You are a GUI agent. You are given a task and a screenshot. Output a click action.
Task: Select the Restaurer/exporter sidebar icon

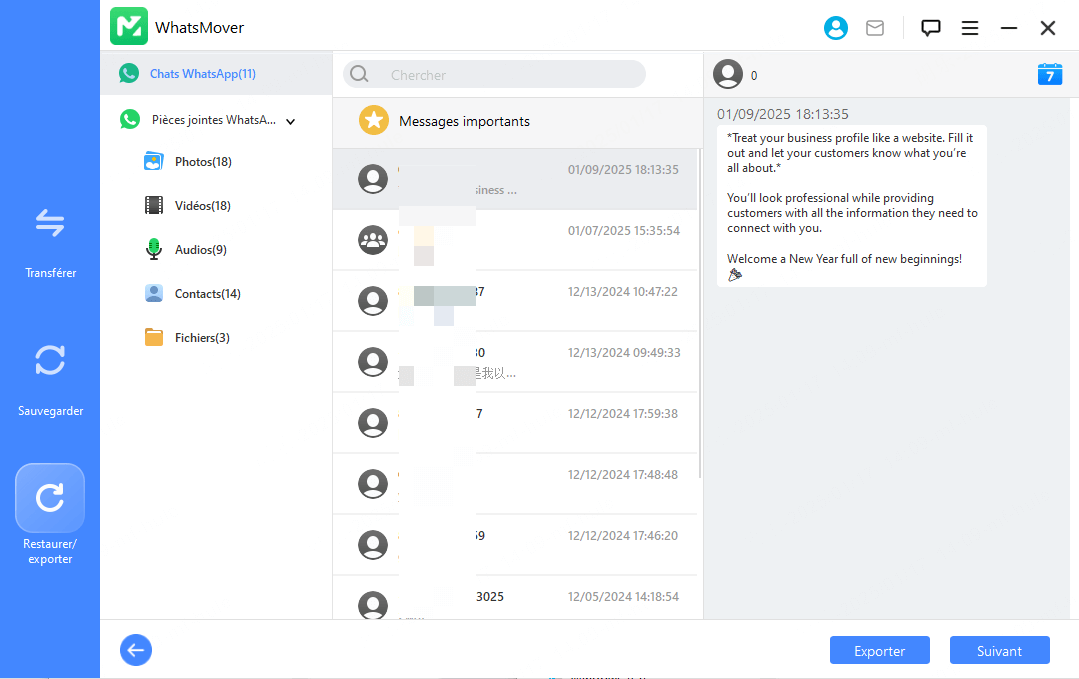click(50, 497)
